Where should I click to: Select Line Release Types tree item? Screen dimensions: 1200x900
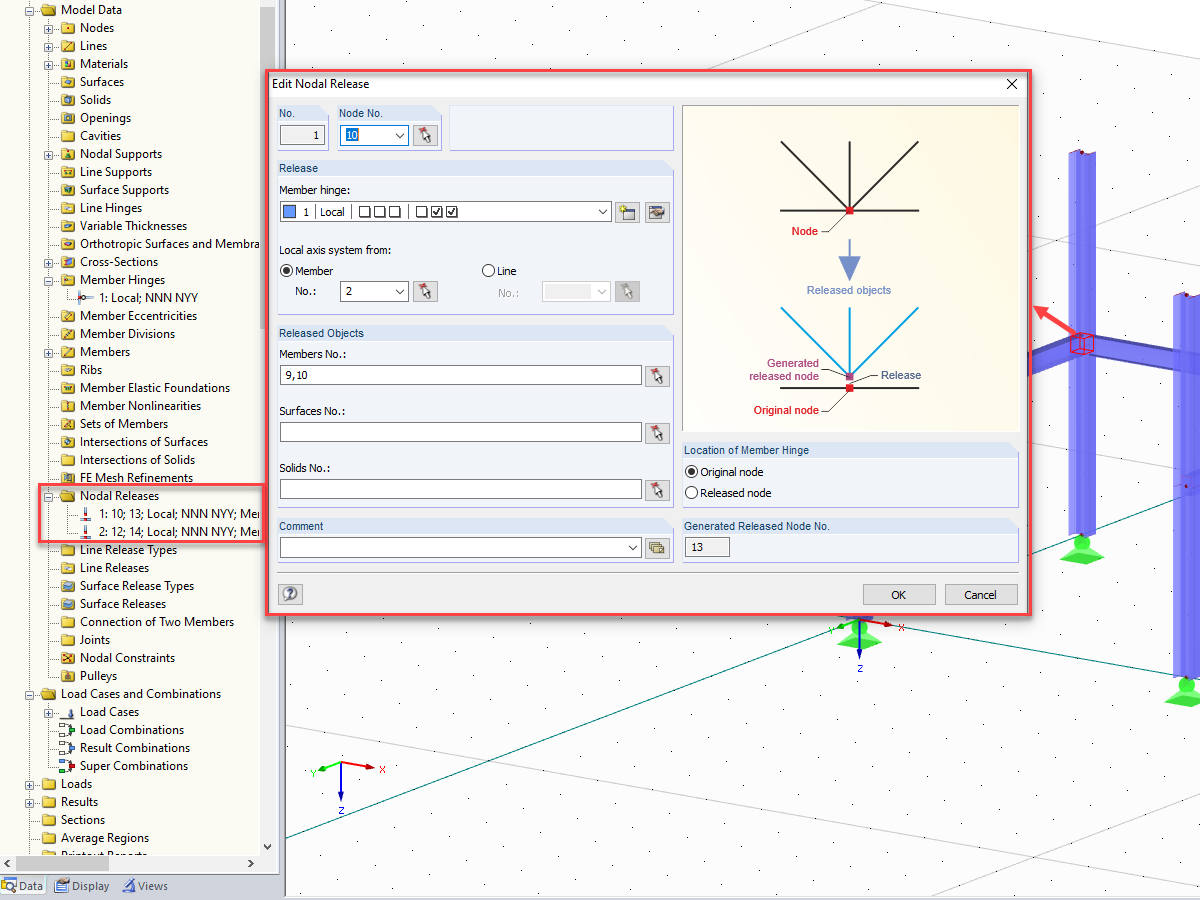click(x=128, y=550)
